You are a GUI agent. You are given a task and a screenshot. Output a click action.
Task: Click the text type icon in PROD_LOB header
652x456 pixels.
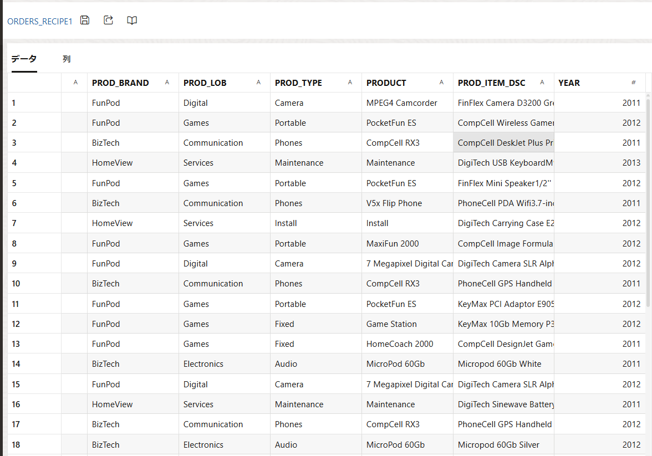pos(259,82)
